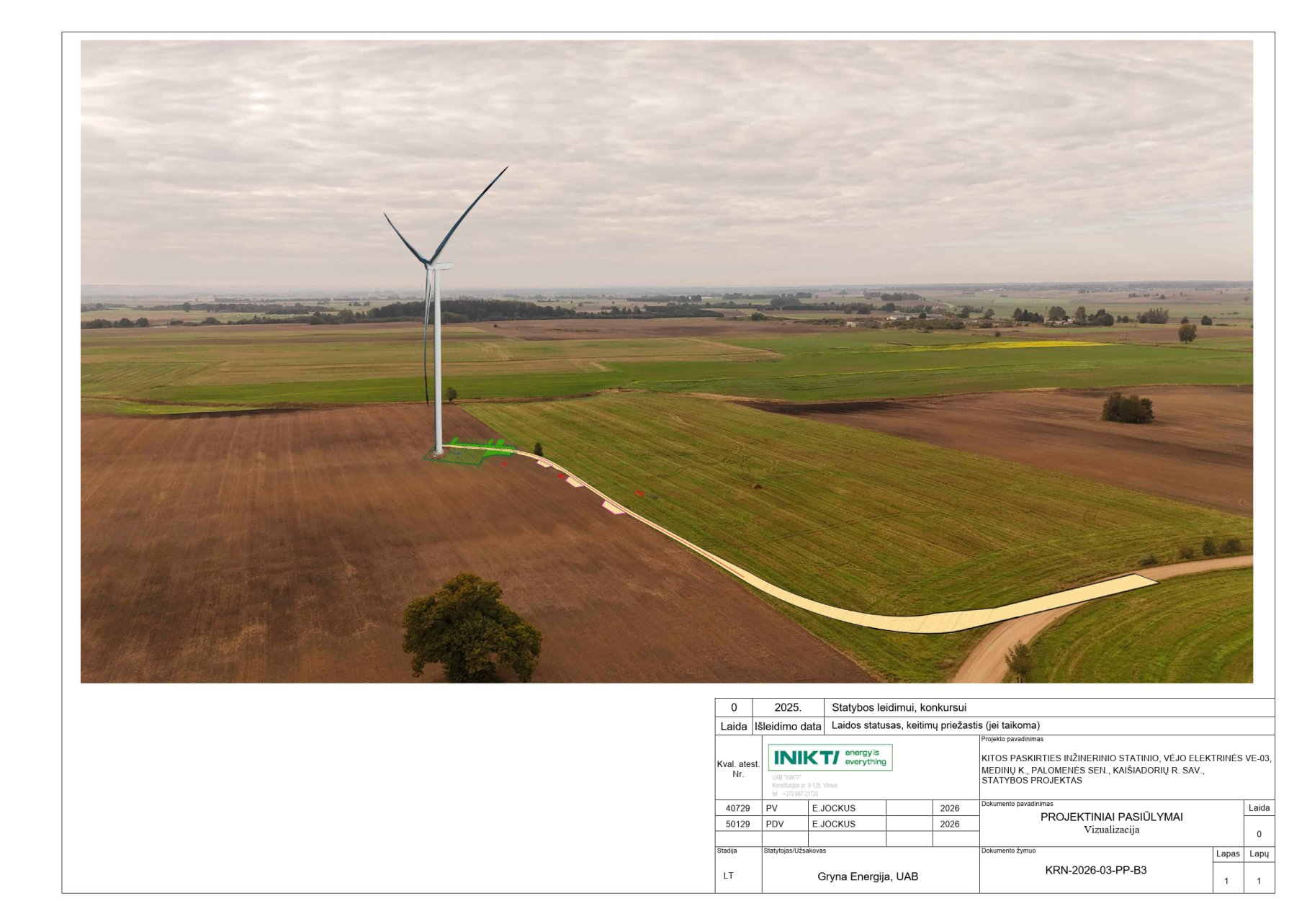The image size is (1307, 924).
Task: Click the Lapas sheet number label
Action: click(x=1227, y=853)
